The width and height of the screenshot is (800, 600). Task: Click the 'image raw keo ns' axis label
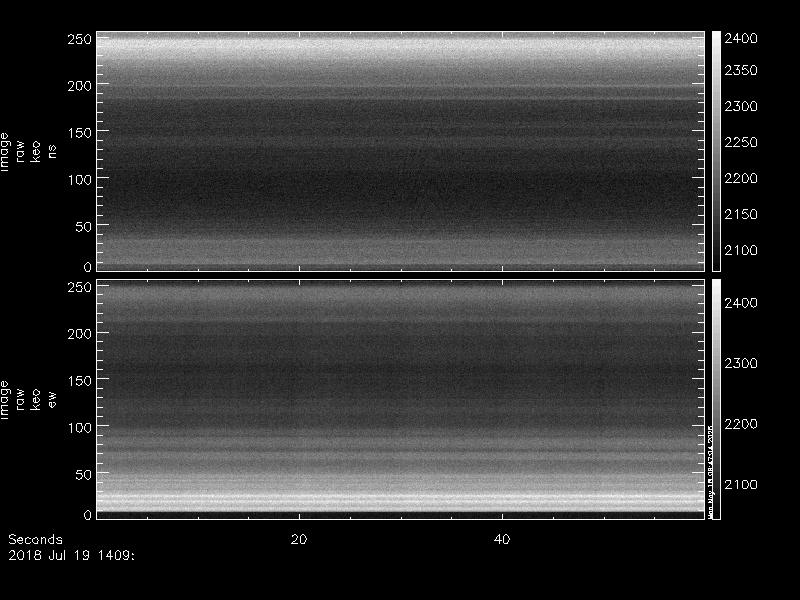click(28, 152)
